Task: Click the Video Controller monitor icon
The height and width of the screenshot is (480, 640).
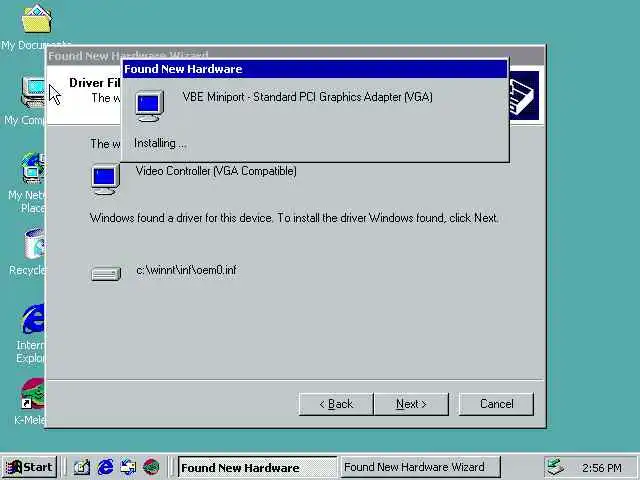Action: click(x=105, y=179)
